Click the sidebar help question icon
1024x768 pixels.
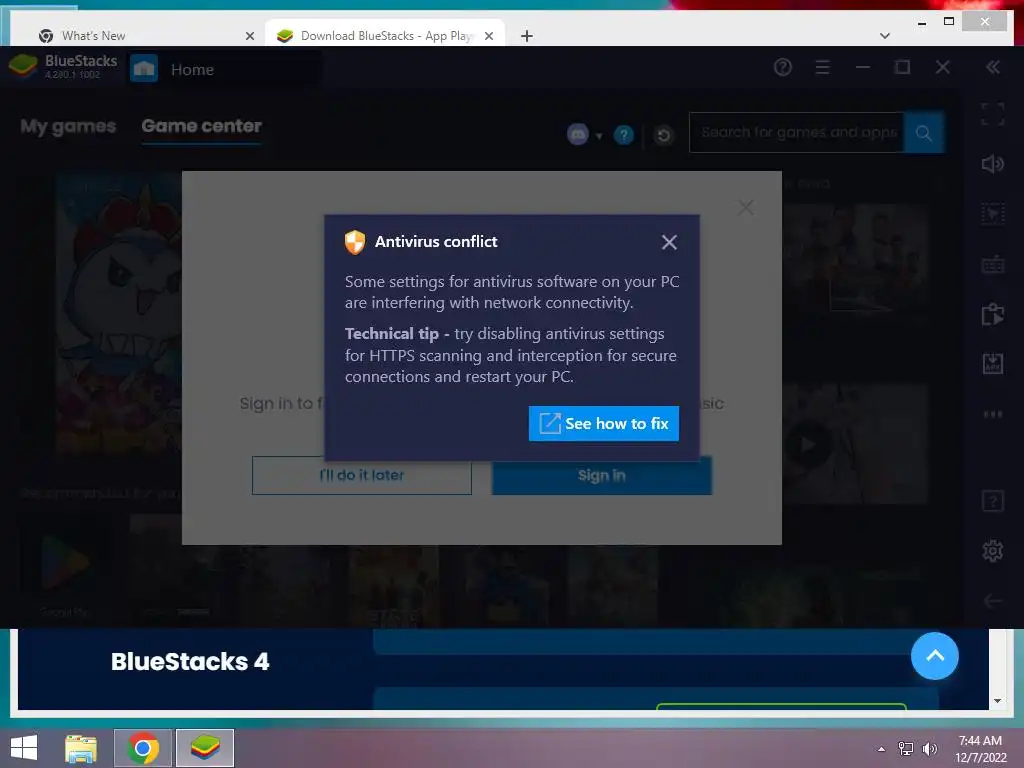(x=993, y=502)
